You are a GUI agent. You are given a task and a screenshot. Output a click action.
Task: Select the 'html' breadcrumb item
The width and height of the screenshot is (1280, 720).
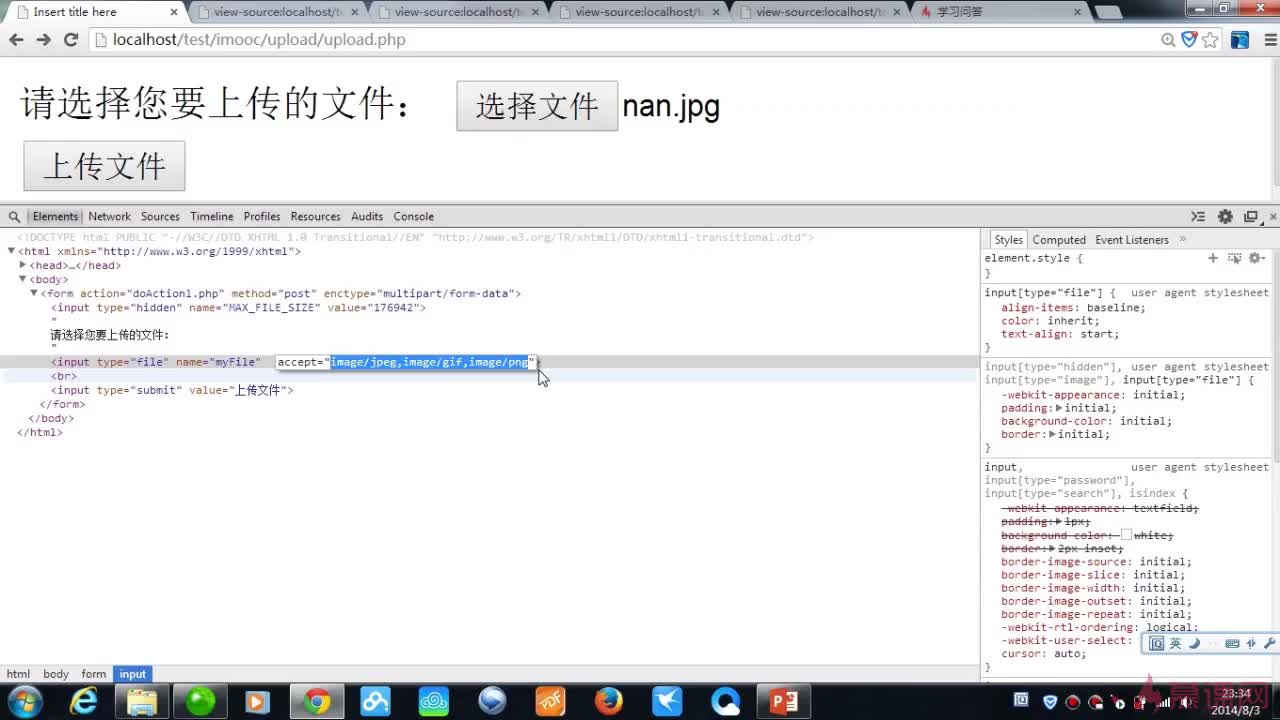point(18,674)
